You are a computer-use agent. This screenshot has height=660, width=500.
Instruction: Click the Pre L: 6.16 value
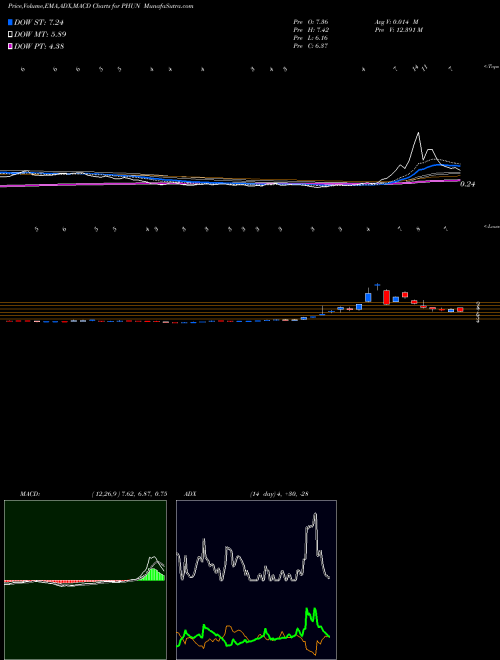[311, 37]
